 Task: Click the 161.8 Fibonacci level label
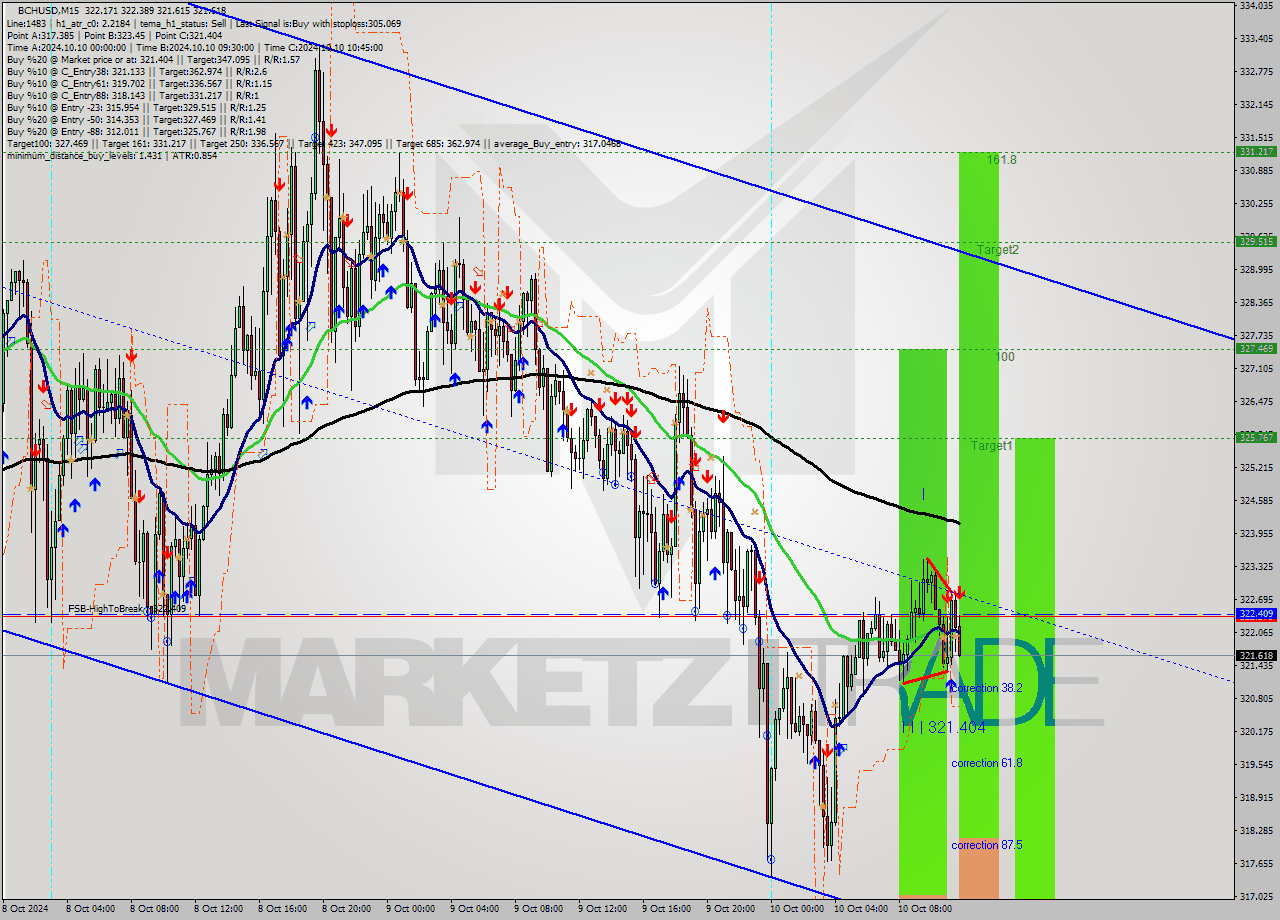coord(1002,159)
